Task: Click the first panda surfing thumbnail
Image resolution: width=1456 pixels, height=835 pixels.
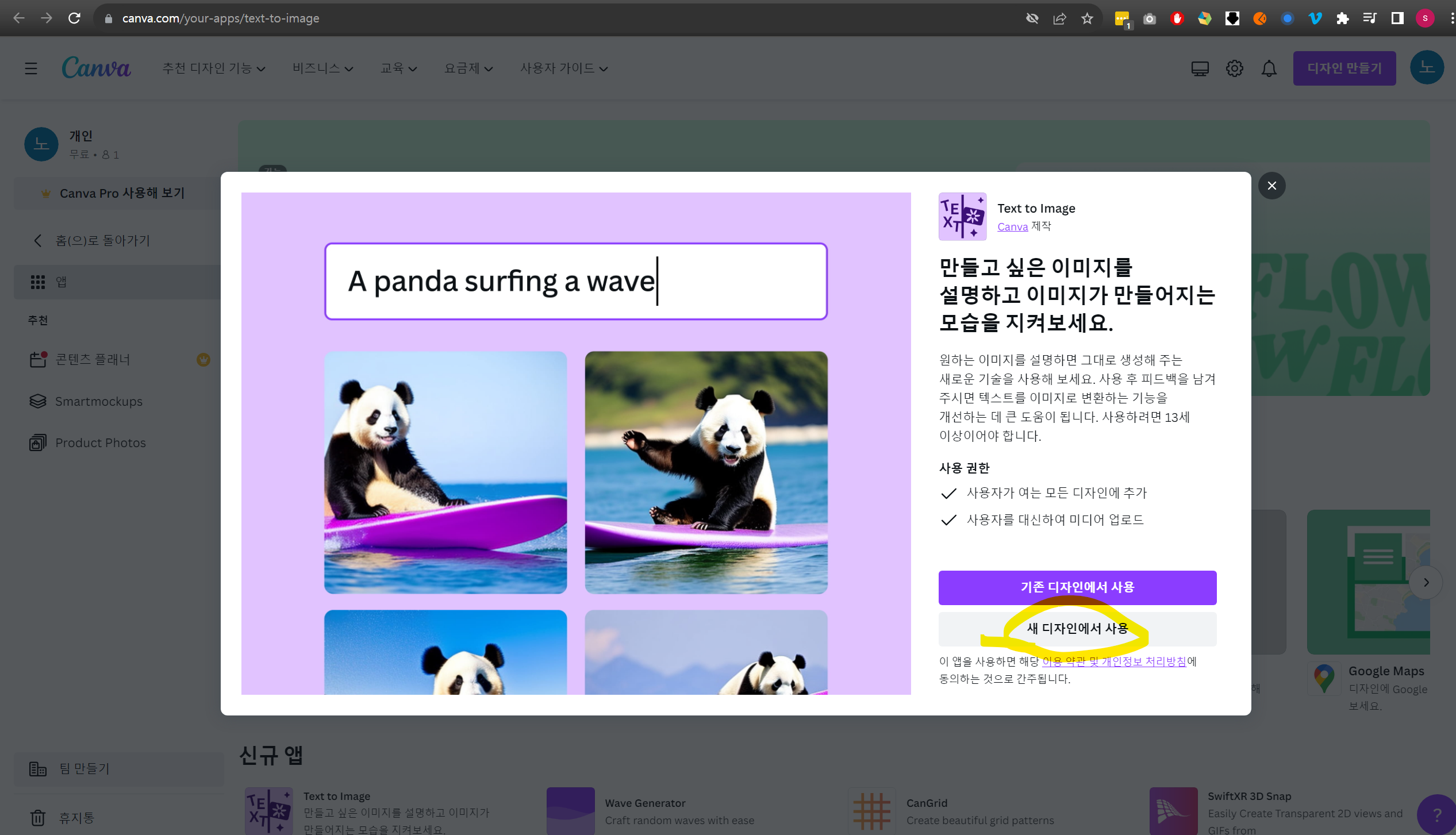Action: tap(445, 472)
